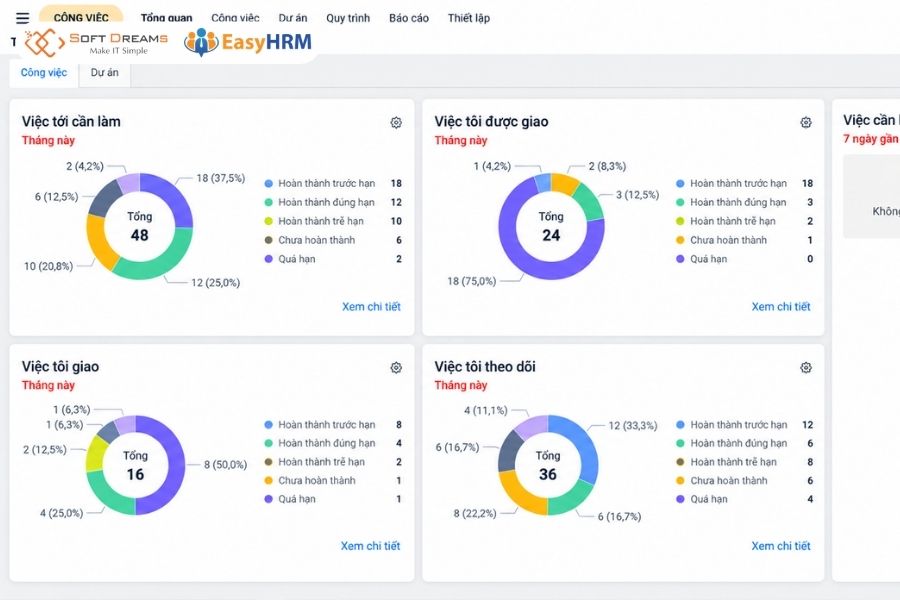This screenshot has width=900, height=600.
Task: Click the 10 (20,8%) chart label
Action: (x=48, y=266)
